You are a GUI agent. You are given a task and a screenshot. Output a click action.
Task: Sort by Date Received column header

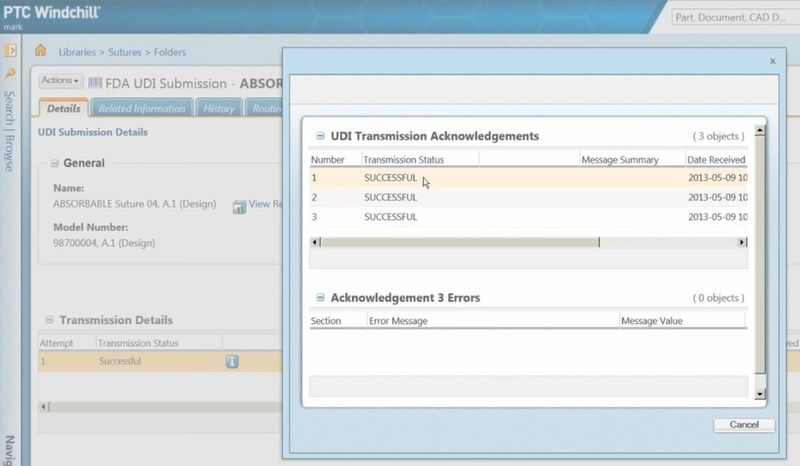pyautogui.click(x=716, y=160)
